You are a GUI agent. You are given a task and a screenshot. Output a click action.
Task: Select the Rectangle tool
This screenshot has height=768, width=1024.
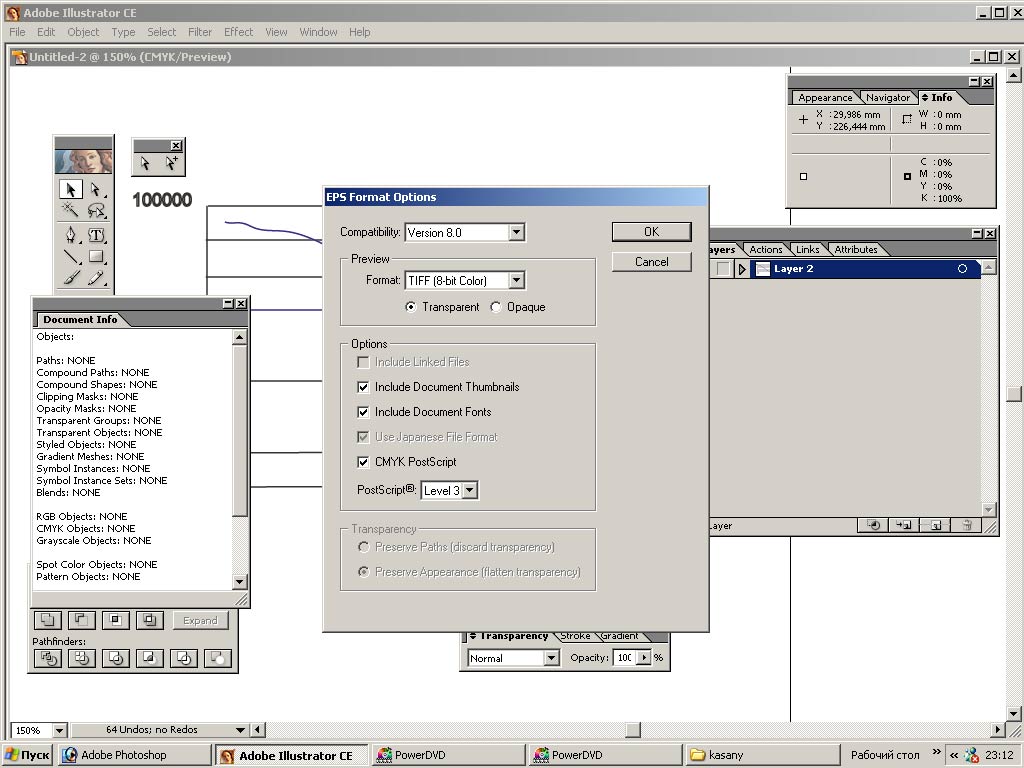point(96,257)
